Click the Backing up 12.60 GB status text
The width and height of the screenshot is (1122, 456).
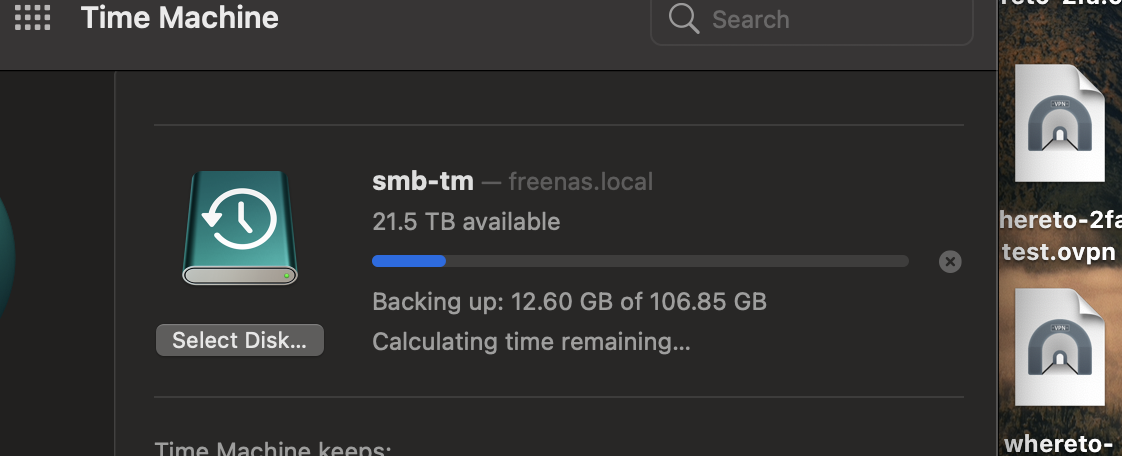570,301
